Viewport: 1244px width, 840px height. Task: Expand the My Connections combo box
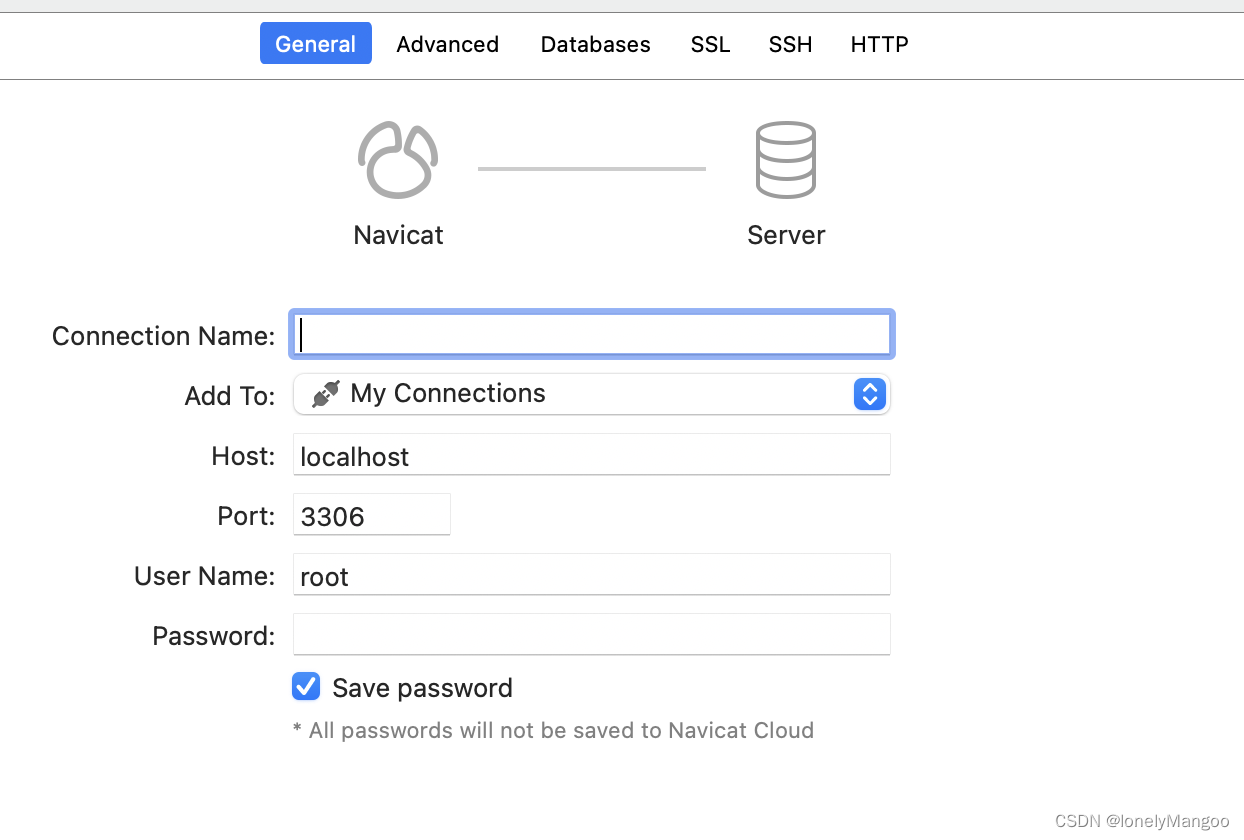pyautogui.click(x=590, y=394)
